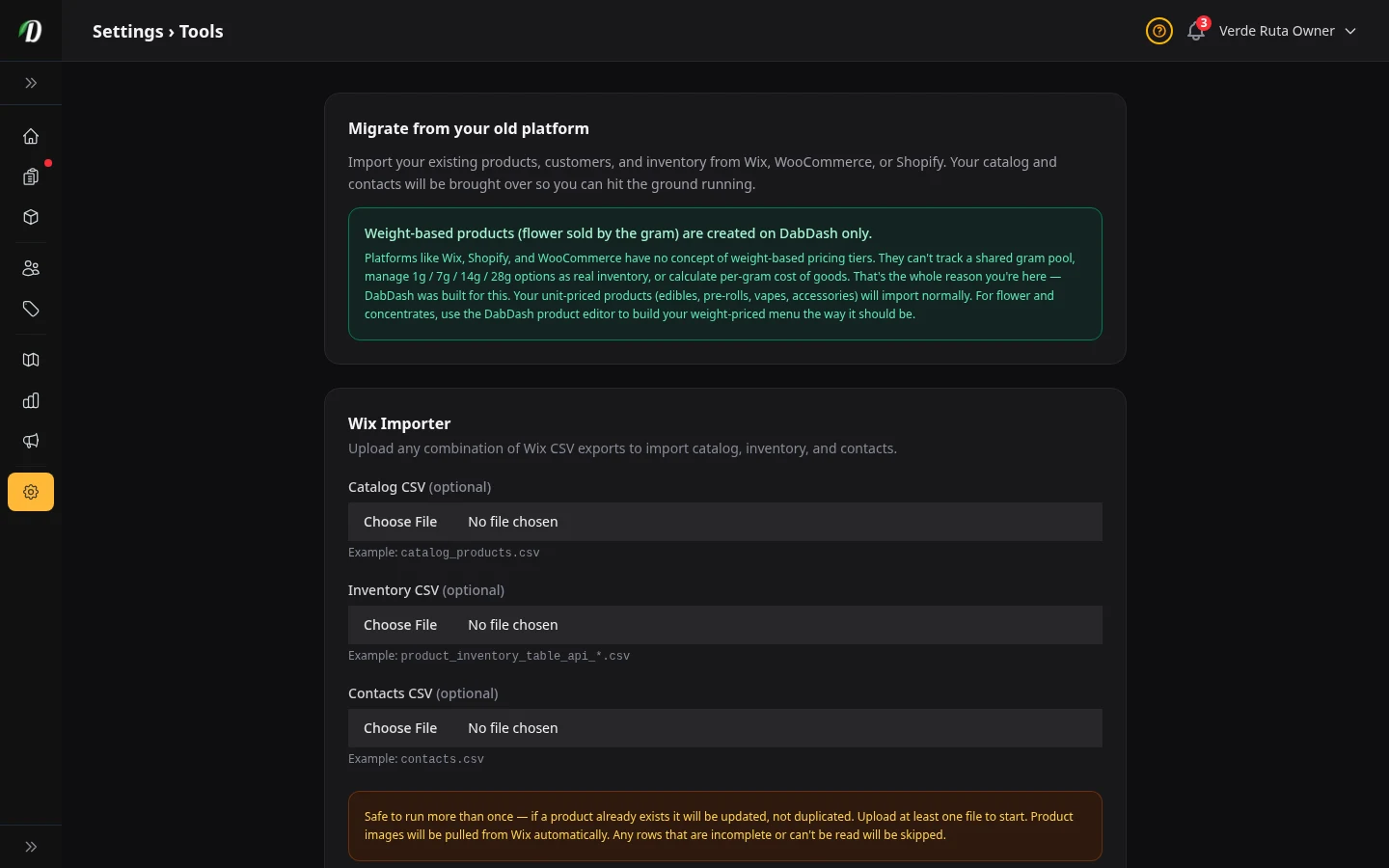Open the Customers people icon
Viewport: 1389px width, 868px height.
click(x=31, y=268)
